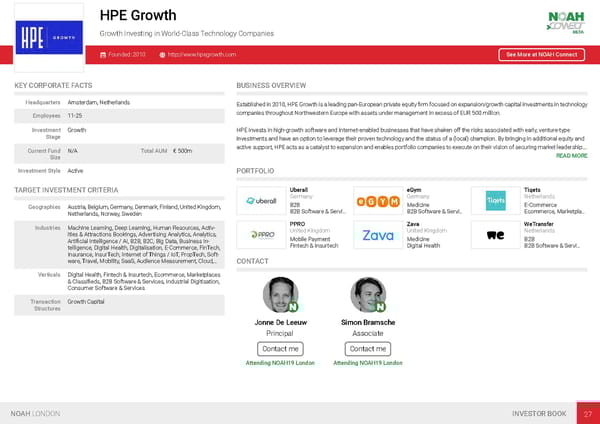Click the calendar icon beside Founded 2010
The height and width of the screenshot is (424, 600).
(x=102, y=54)
